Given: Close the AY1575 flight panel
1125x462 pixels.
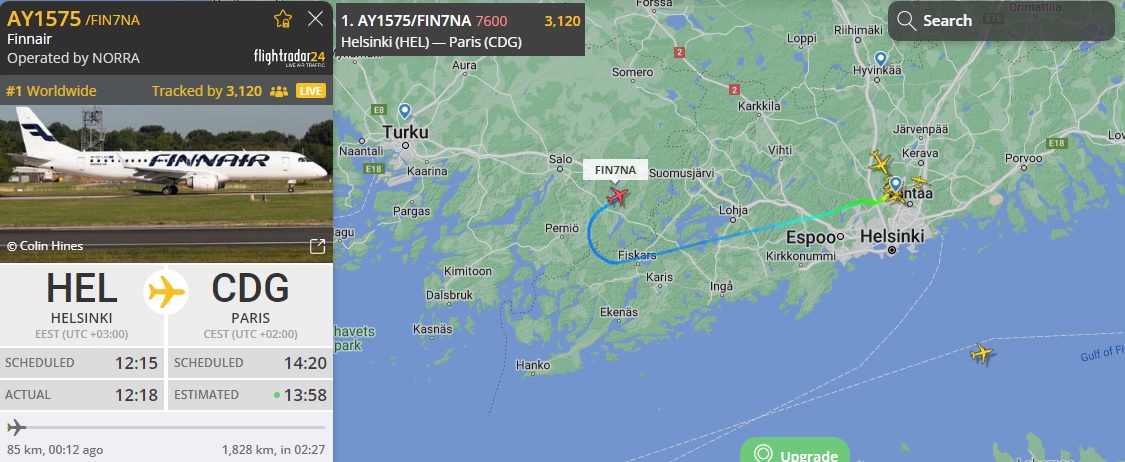Looking at the screenshot, I should coord(315,19).
